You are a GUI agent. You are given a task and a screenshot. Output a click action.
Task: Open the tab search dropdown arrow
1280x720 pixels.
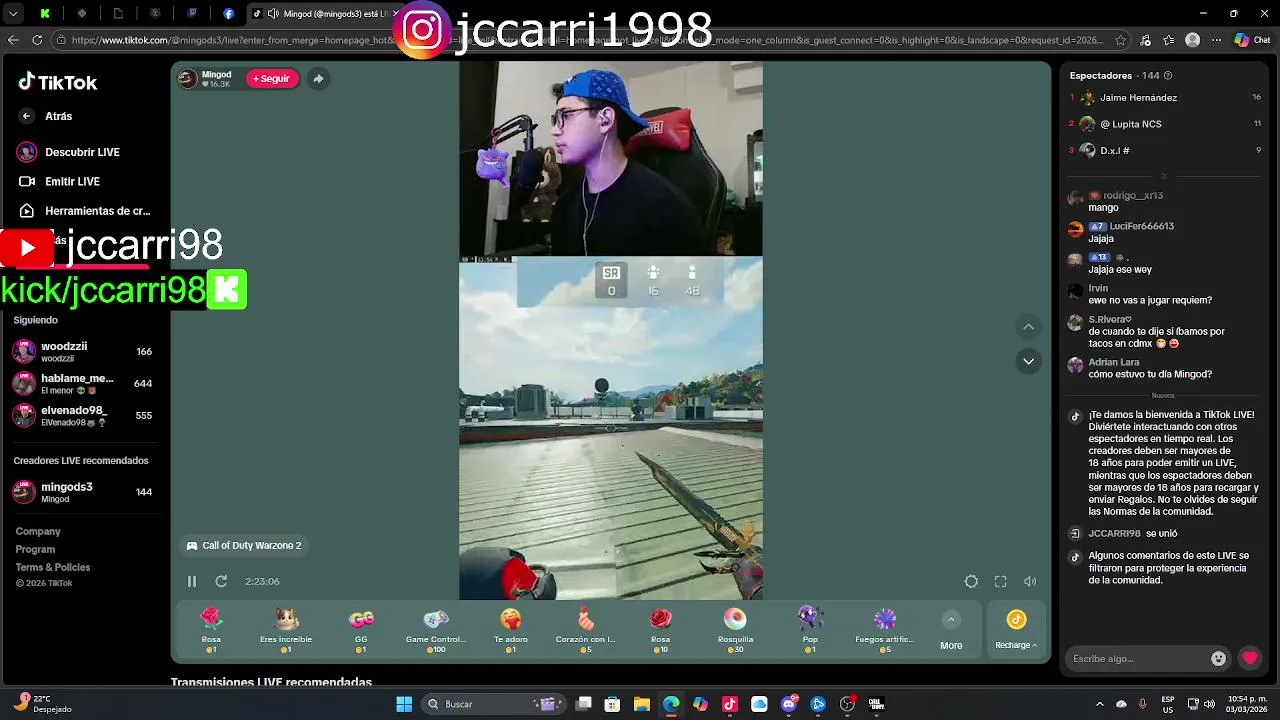(14, 14)
